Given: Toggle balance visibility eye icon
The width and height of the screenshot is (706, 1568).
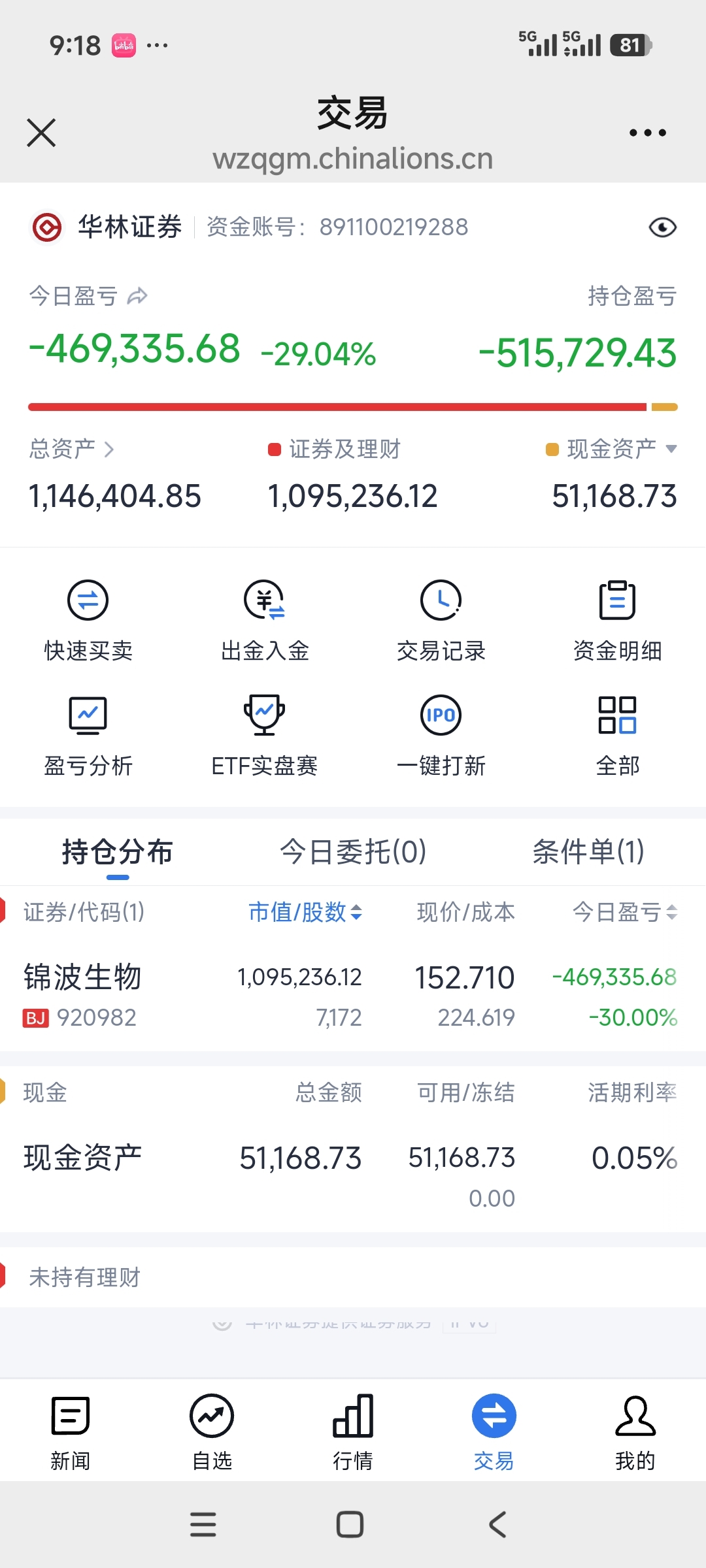Looking at the screenshot, I should pyautogui.click(x=662, y=227).
